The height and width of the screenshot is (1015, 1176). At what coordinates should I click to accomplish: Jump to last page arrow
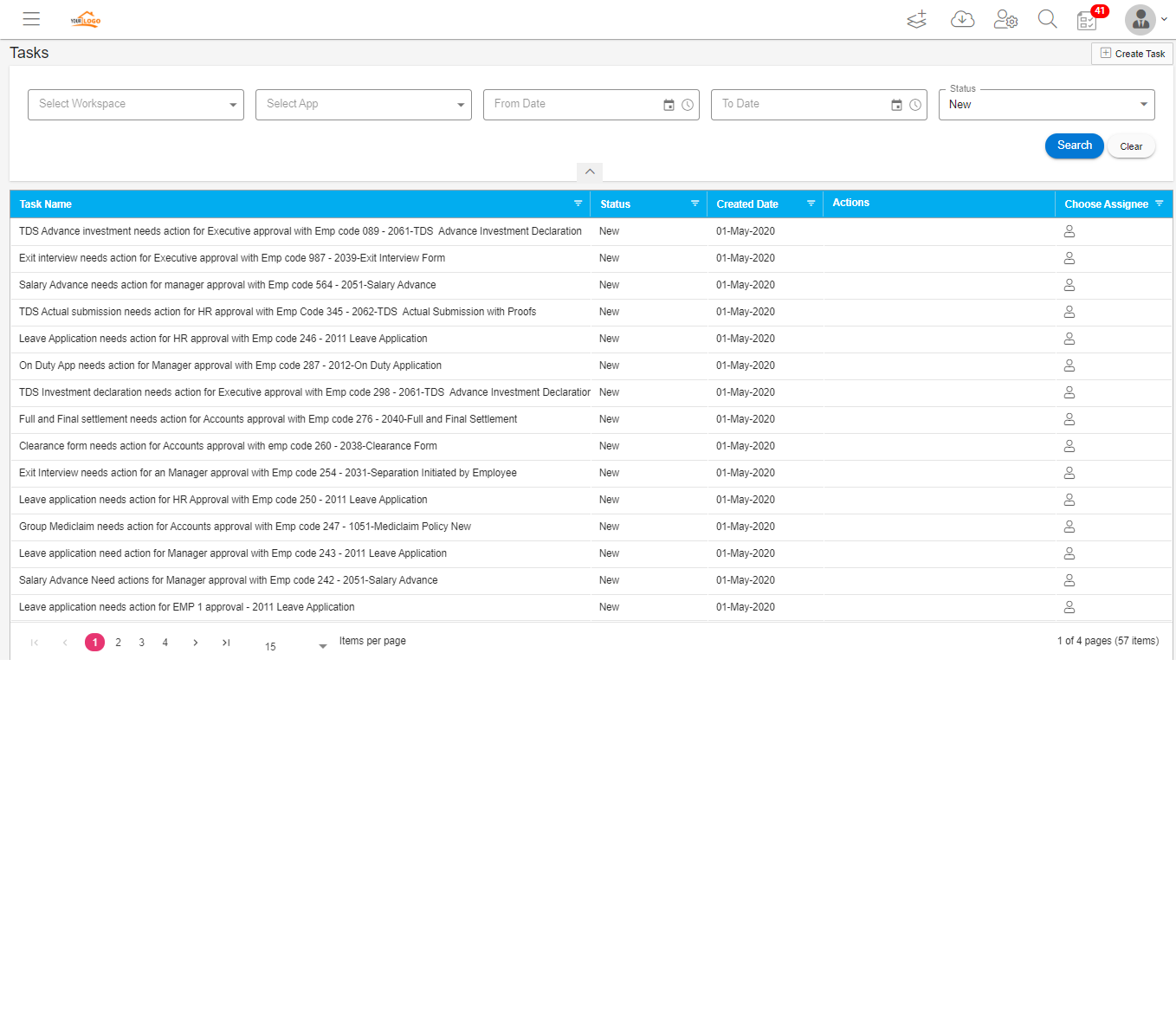point(226,643)
